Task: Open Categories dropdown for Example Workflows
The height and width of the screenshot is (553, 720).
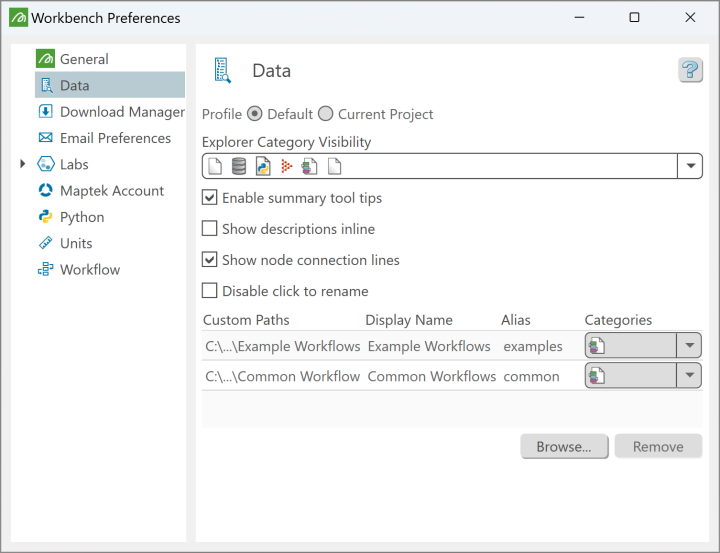Action: (689, 346)
